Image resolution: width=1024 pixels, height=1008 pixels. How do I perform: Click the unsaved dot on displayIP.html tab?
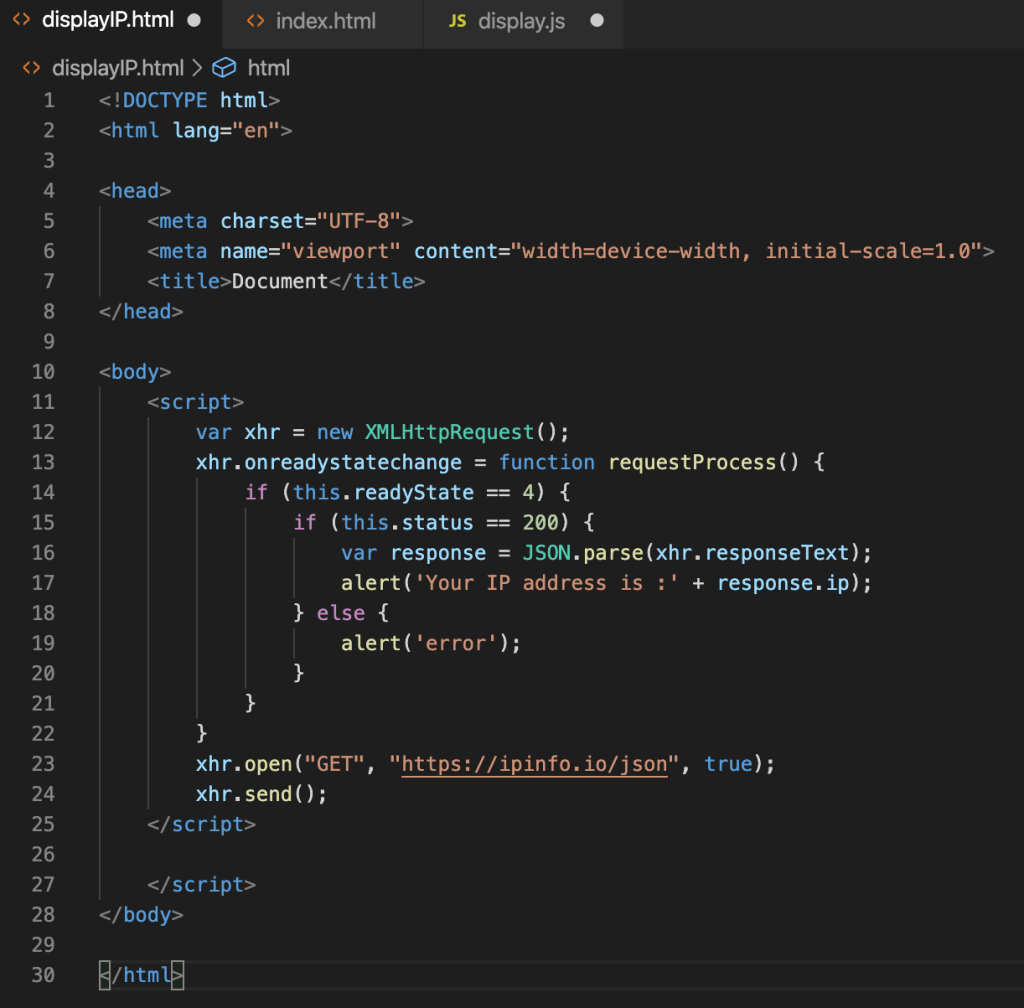pos(193,20)
